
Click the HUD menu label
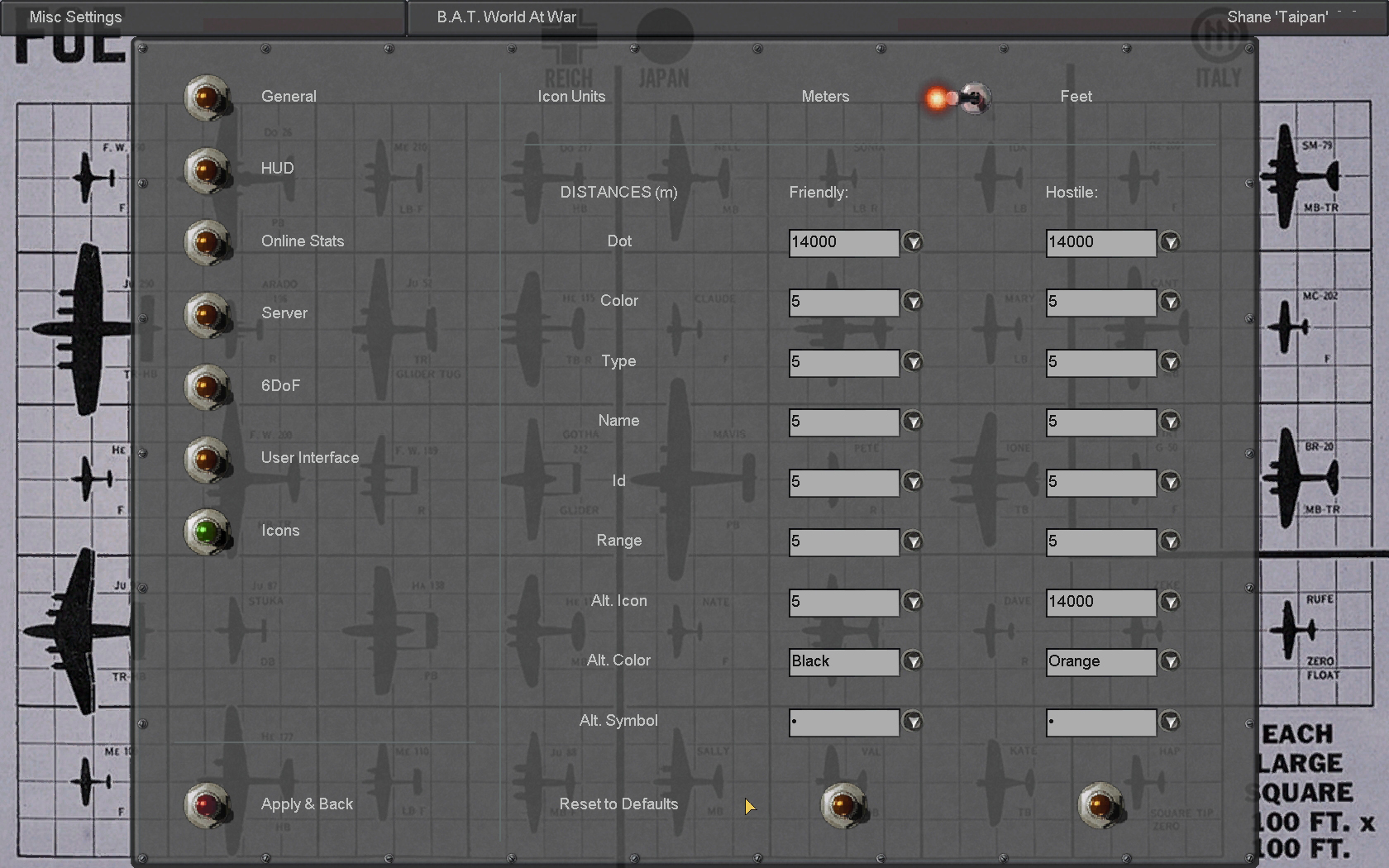coord(277,169)
